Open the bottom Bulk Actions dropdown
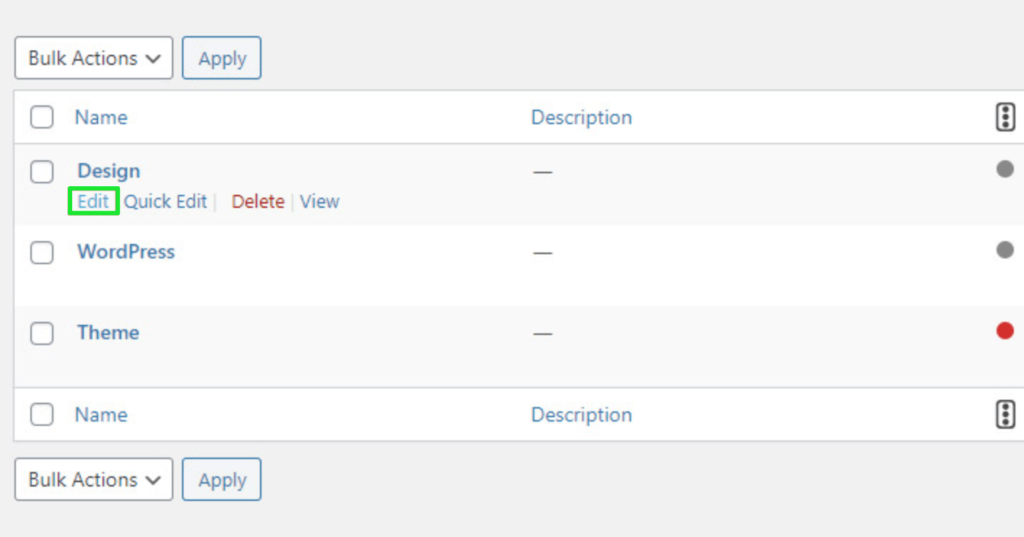Viewport: 1024px width, 537px height. (94, 480)
